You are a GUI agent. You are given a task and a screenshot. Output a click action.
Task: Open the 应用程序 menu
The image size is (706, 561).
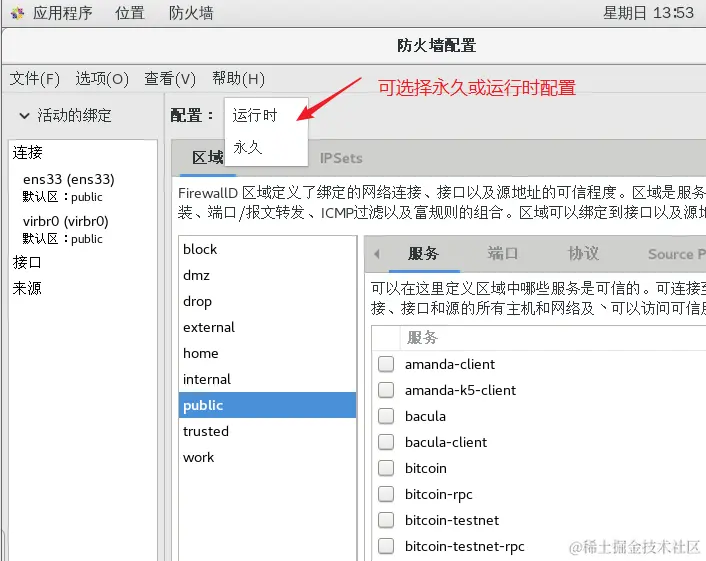coord(62,13)
